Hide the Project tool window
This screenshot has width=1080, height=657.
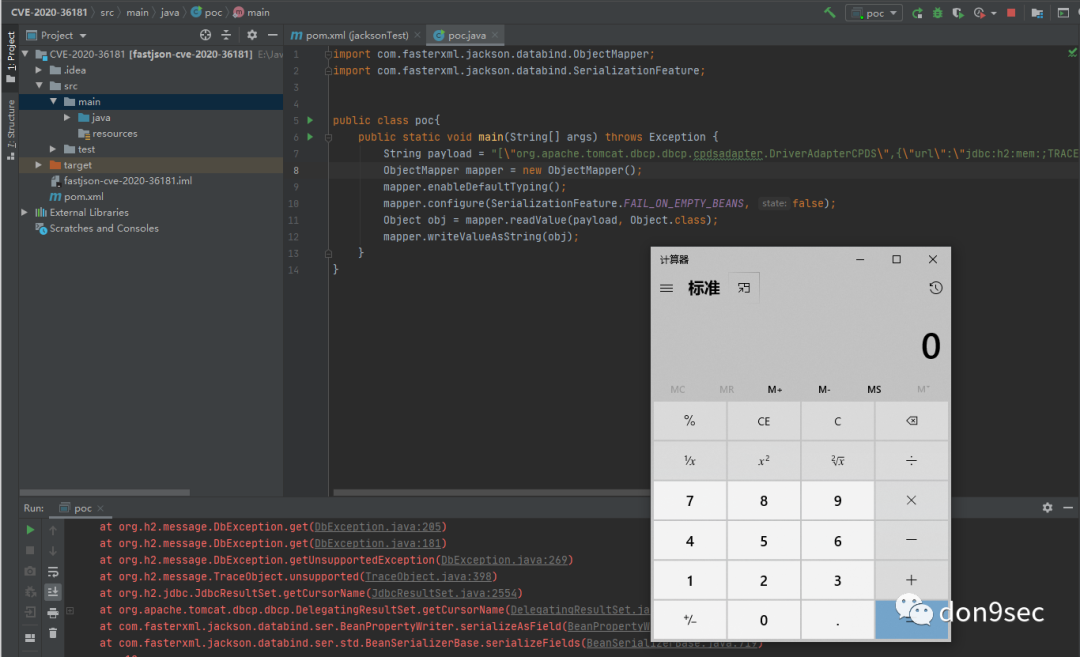pos(273,35)
